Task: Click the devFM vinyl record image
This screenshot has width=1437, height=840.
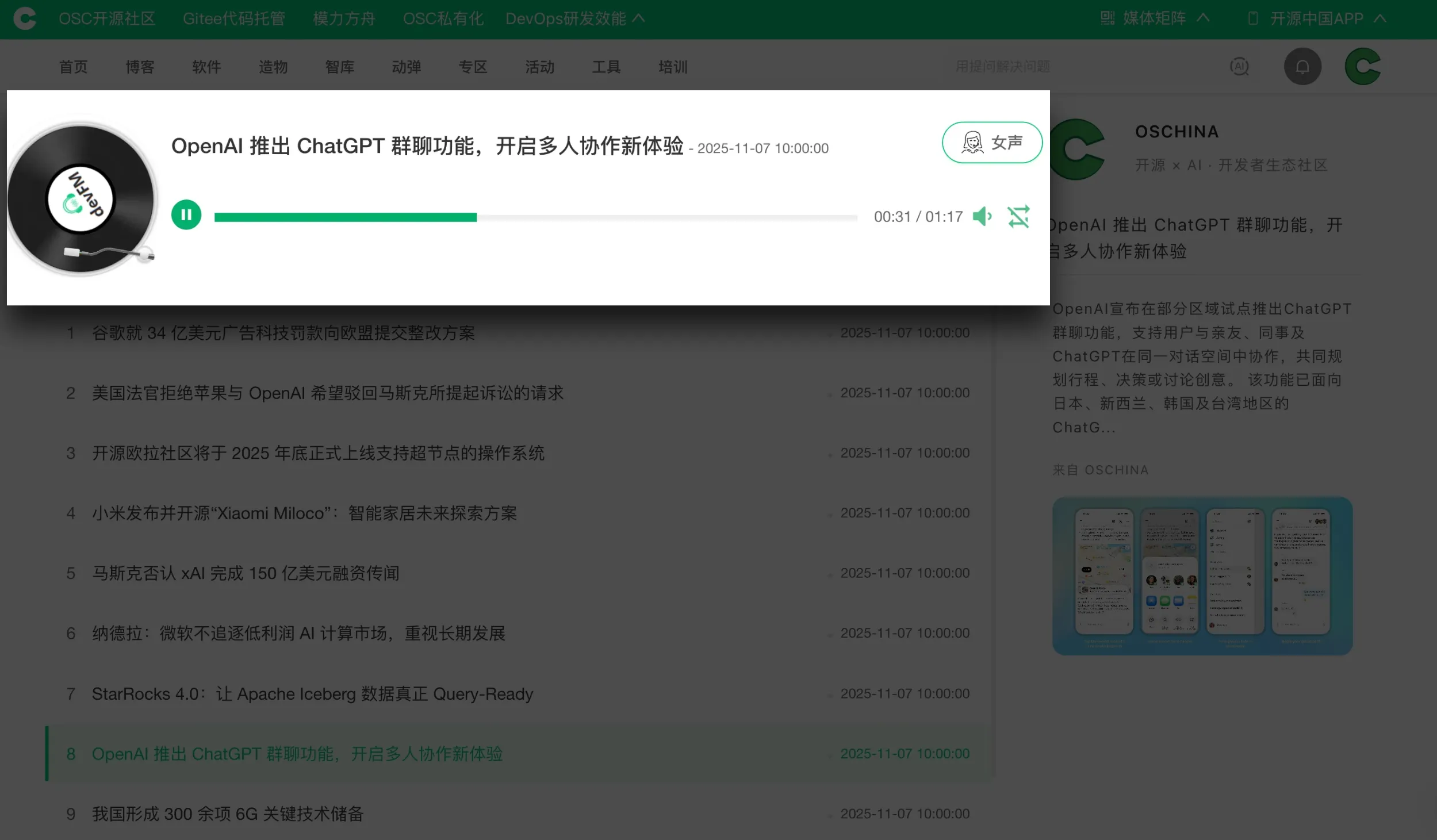Action: pos(81,199)
